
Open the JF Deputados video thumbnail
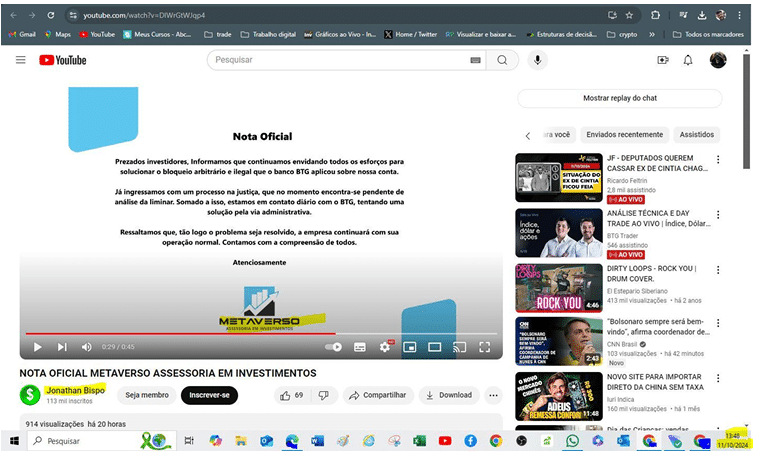tap(559, 178)
